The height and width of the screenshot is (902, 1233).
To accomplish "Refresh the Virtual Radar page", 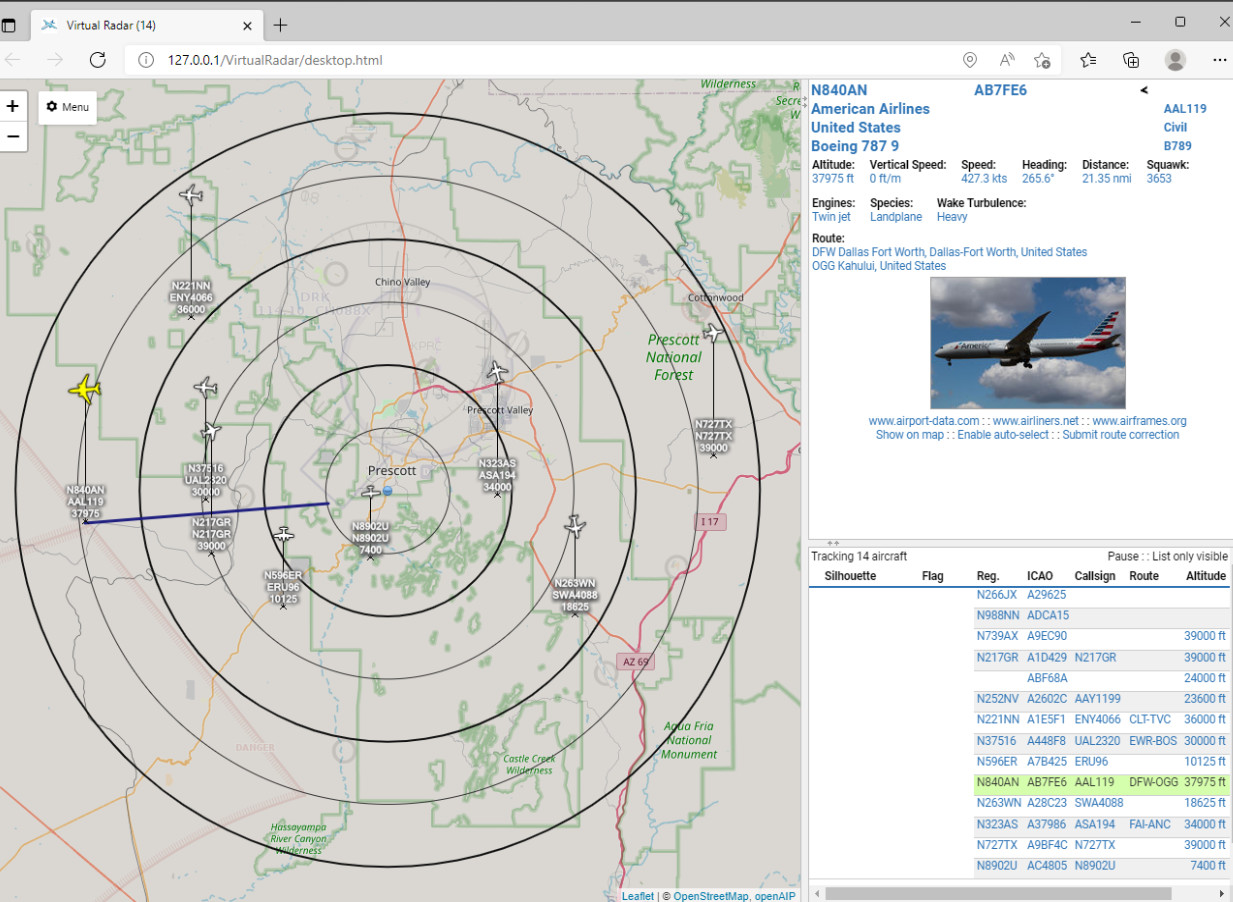I will (x=97, y=60).
